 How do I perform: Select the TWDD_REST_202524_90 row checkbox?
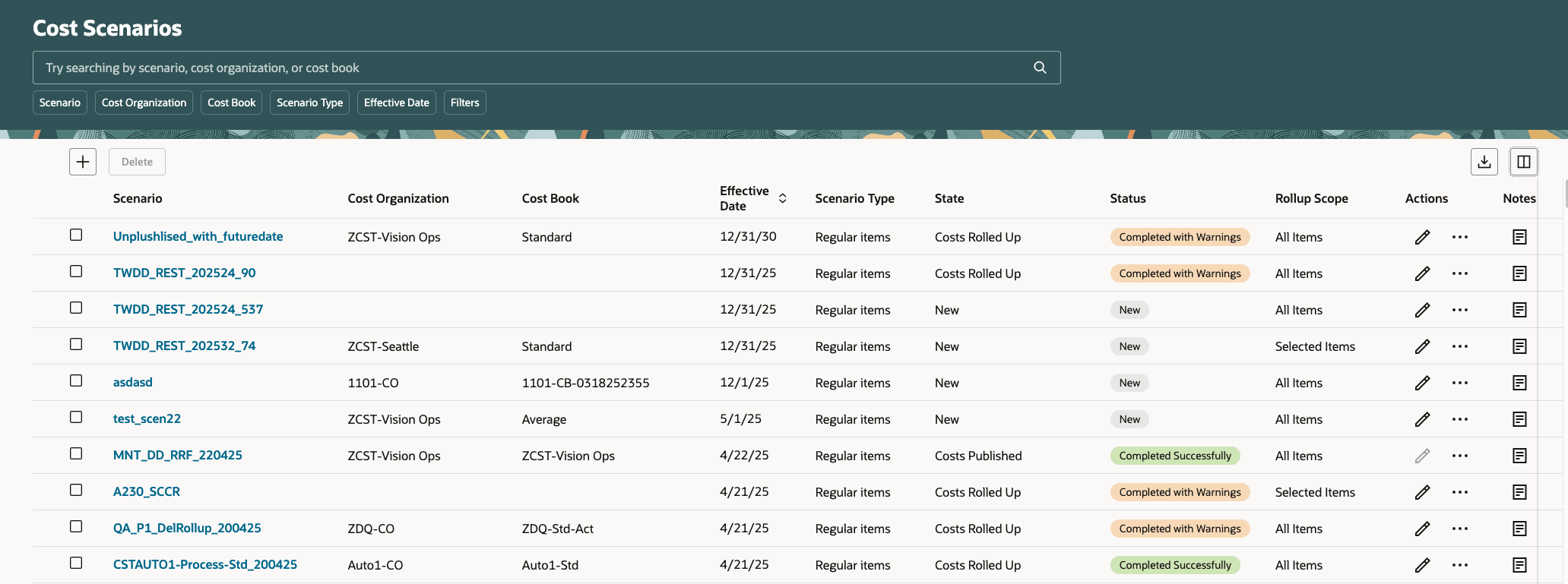point(76,271)
